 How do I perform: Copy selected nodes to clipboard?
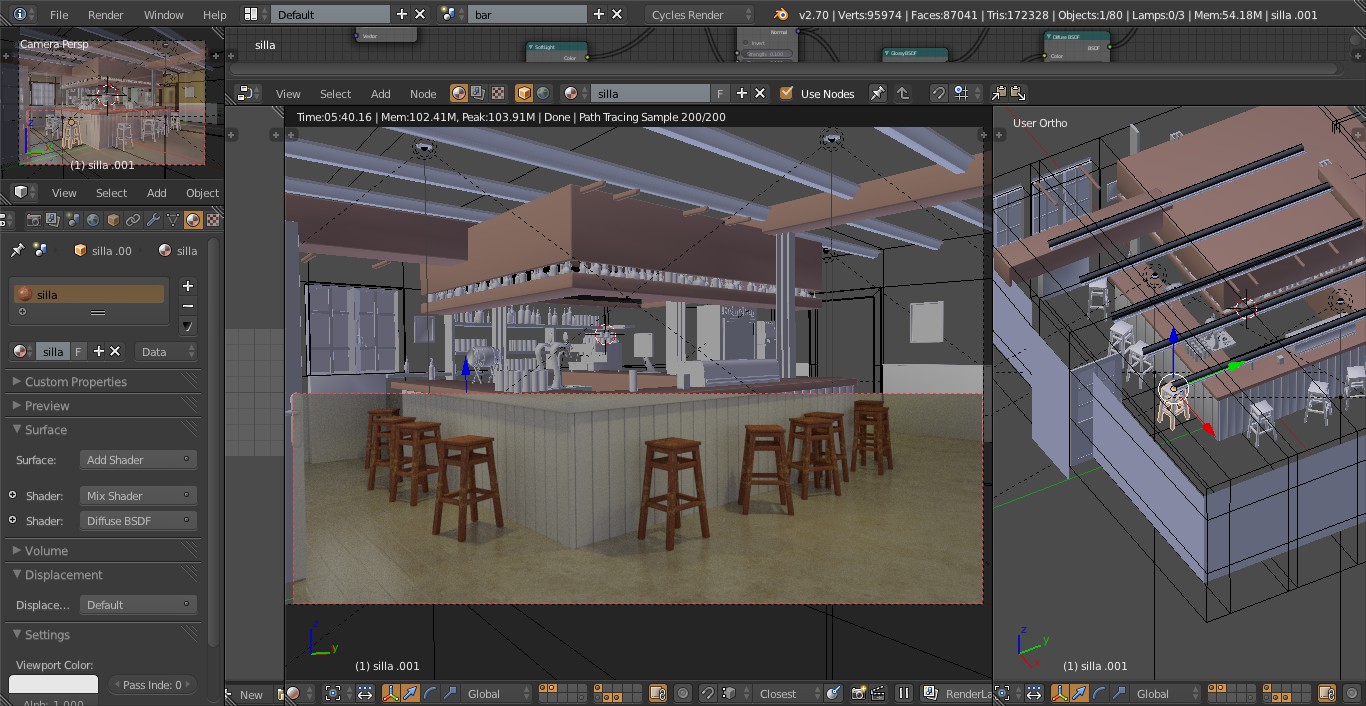(998, 93)
